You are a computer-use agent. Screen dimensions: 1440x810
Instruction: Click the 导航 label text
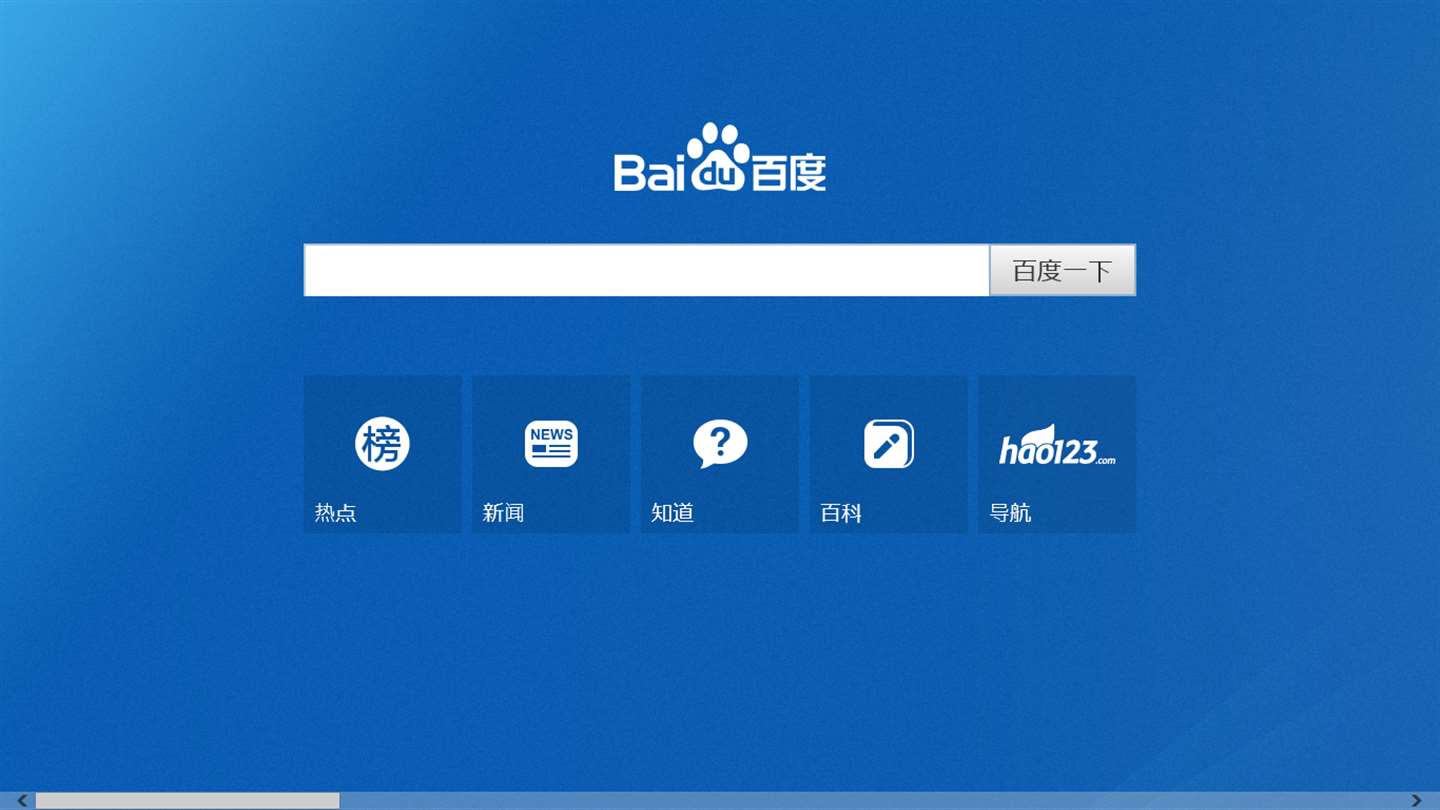pos(1010,513)
